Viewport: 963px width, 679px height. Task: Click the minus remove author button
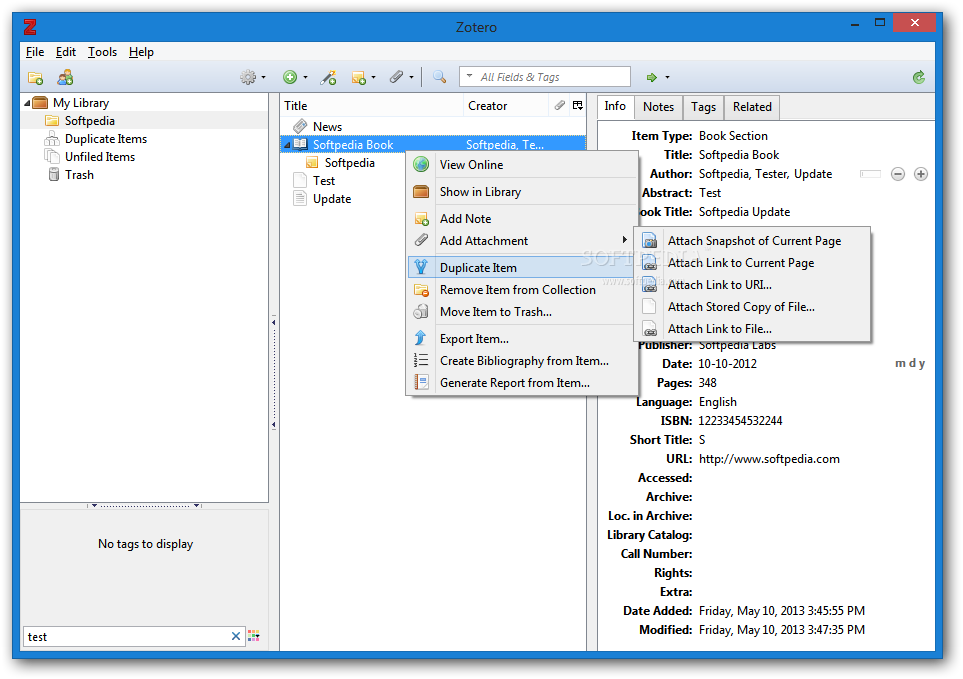point(898,174)
